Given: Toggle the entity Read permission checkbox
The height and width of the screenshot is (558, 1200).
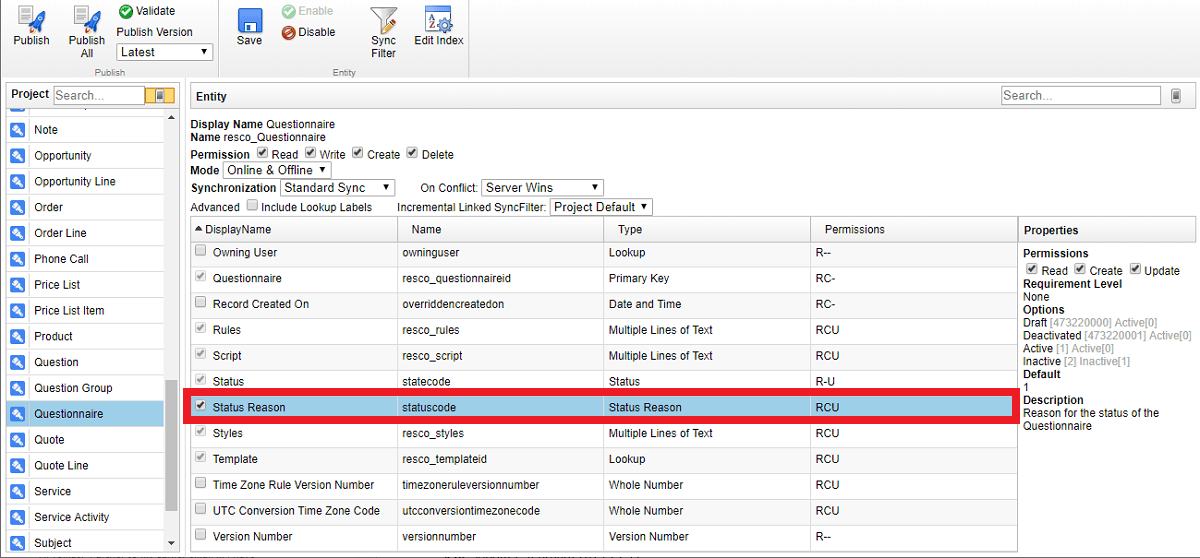Looking at the screenshot, I should click(262, 154).
